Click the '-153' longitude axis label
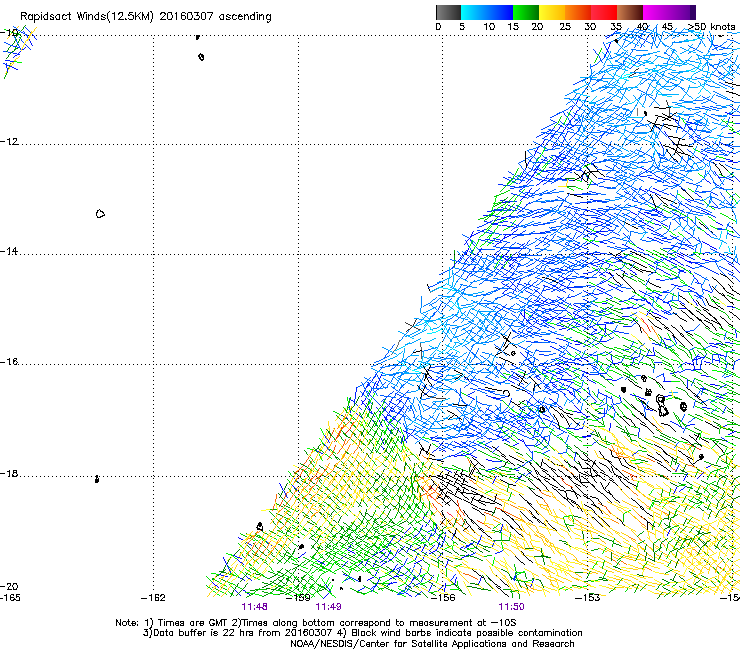Screen dimensions: 740x650 pos(588,598)
